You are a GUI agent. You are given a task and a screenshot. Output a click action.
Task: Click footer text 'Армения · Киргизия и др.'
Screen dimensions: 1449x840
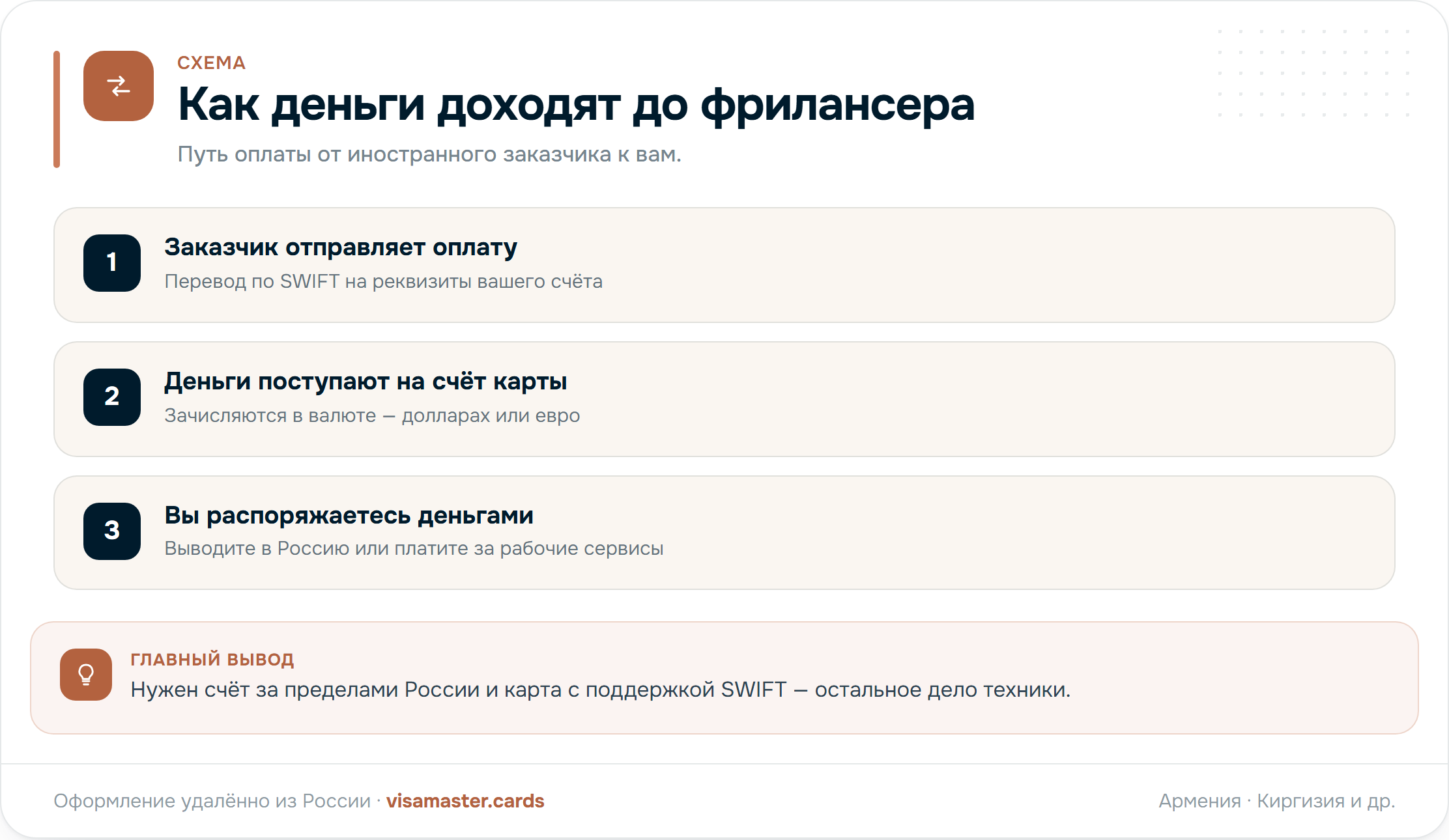(1277, 801)
